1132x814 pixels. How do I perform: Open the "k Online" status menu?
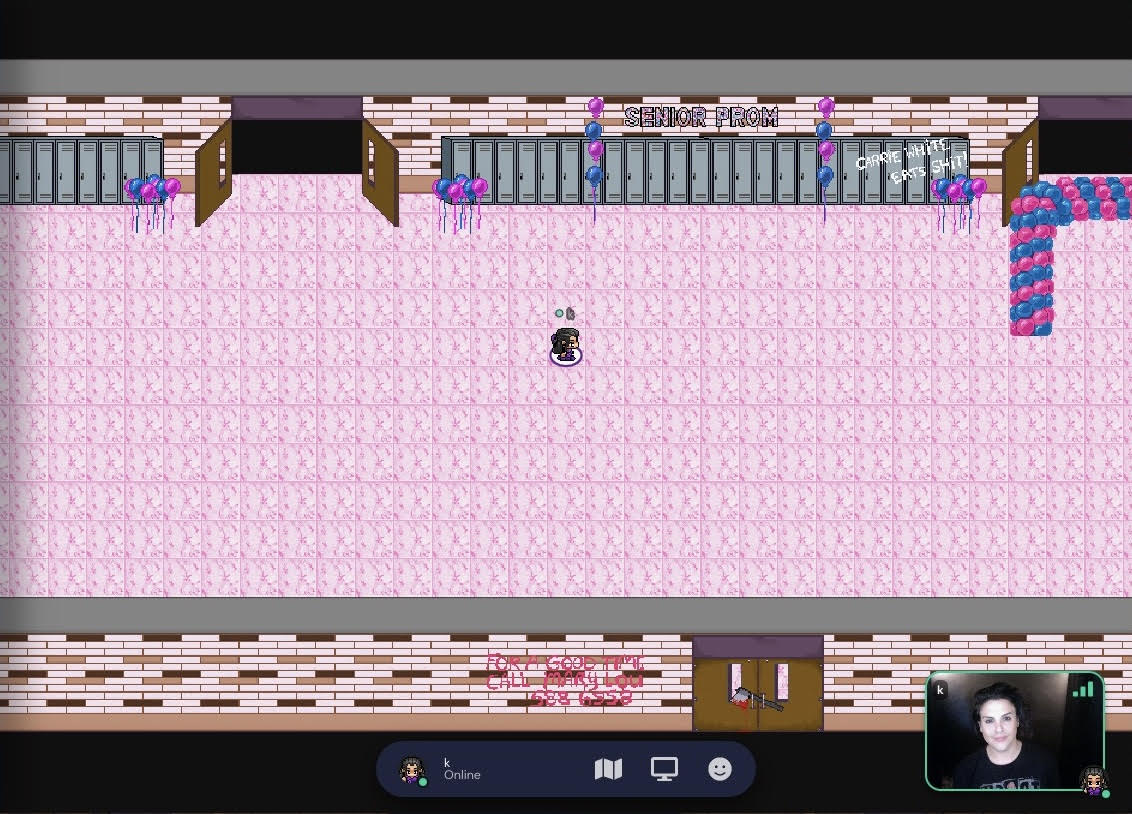pyautogui.click(x=462, y=769)
